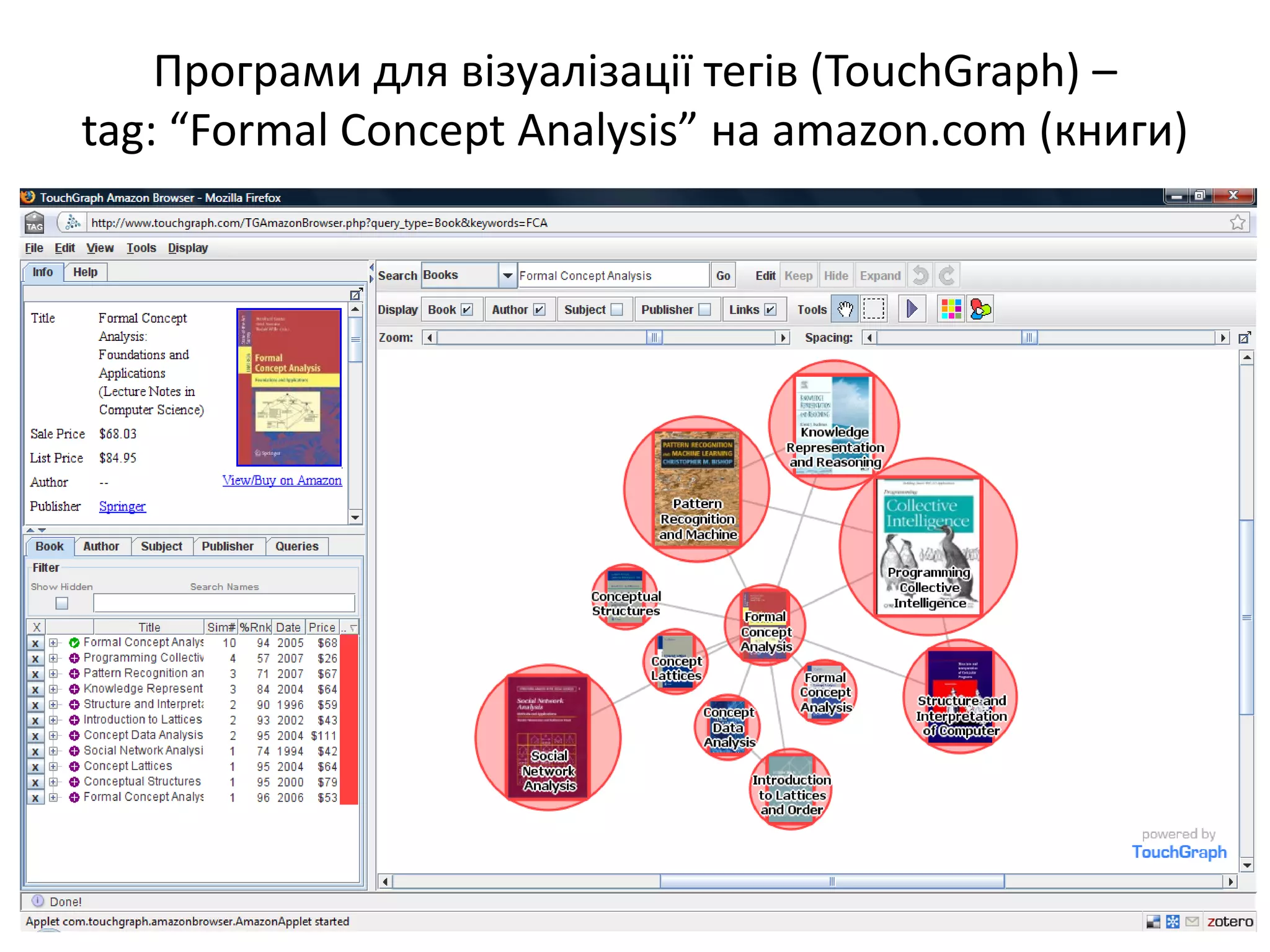
Task: Pop out the graph panel with corner icon
Action: (1244, 338)
